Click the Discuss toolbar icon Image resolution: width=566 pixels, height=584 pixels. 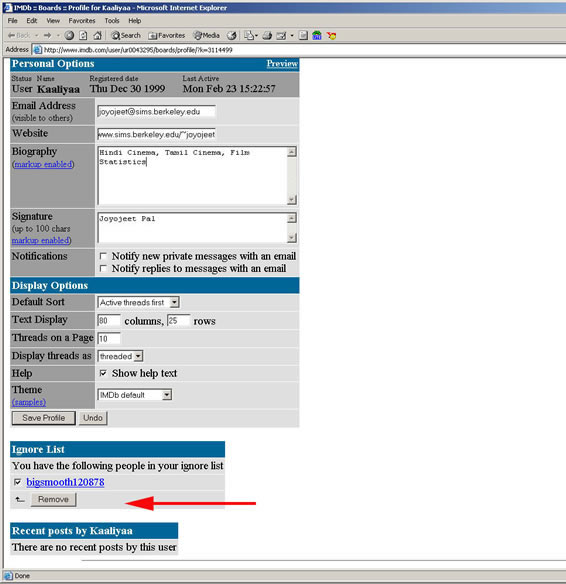(303, 35)
